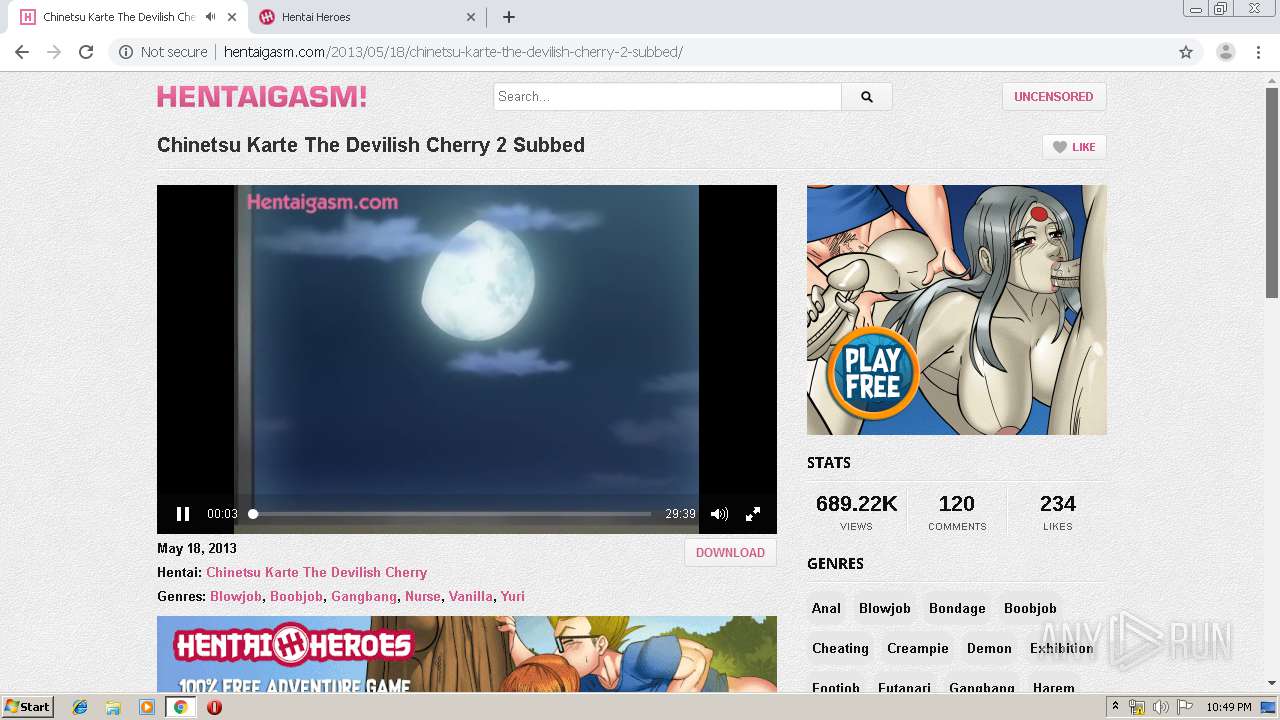Open the UNCENSORED section
This screenshot has width=1280, height=720.
coord(1054,97)
